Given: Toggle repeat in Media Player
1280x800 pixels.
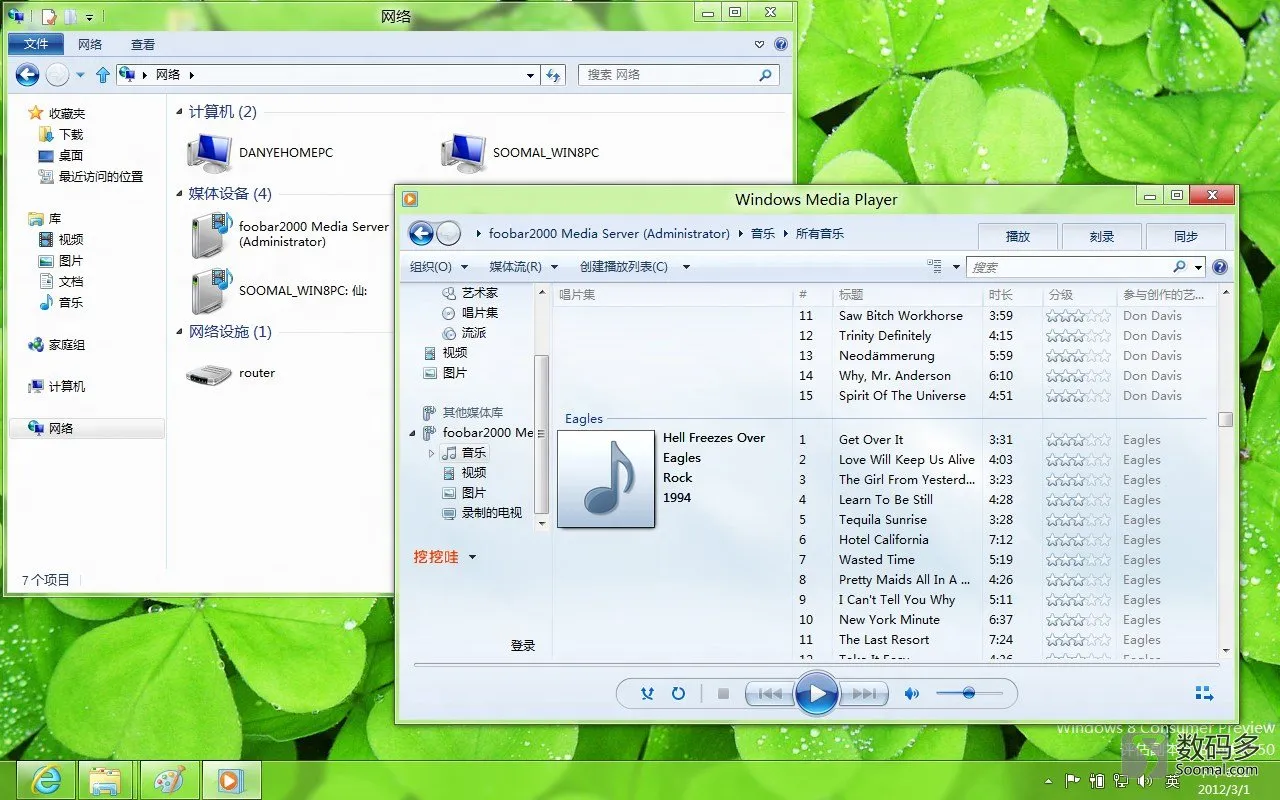Looking at the screenshot, I should point(678,694).
